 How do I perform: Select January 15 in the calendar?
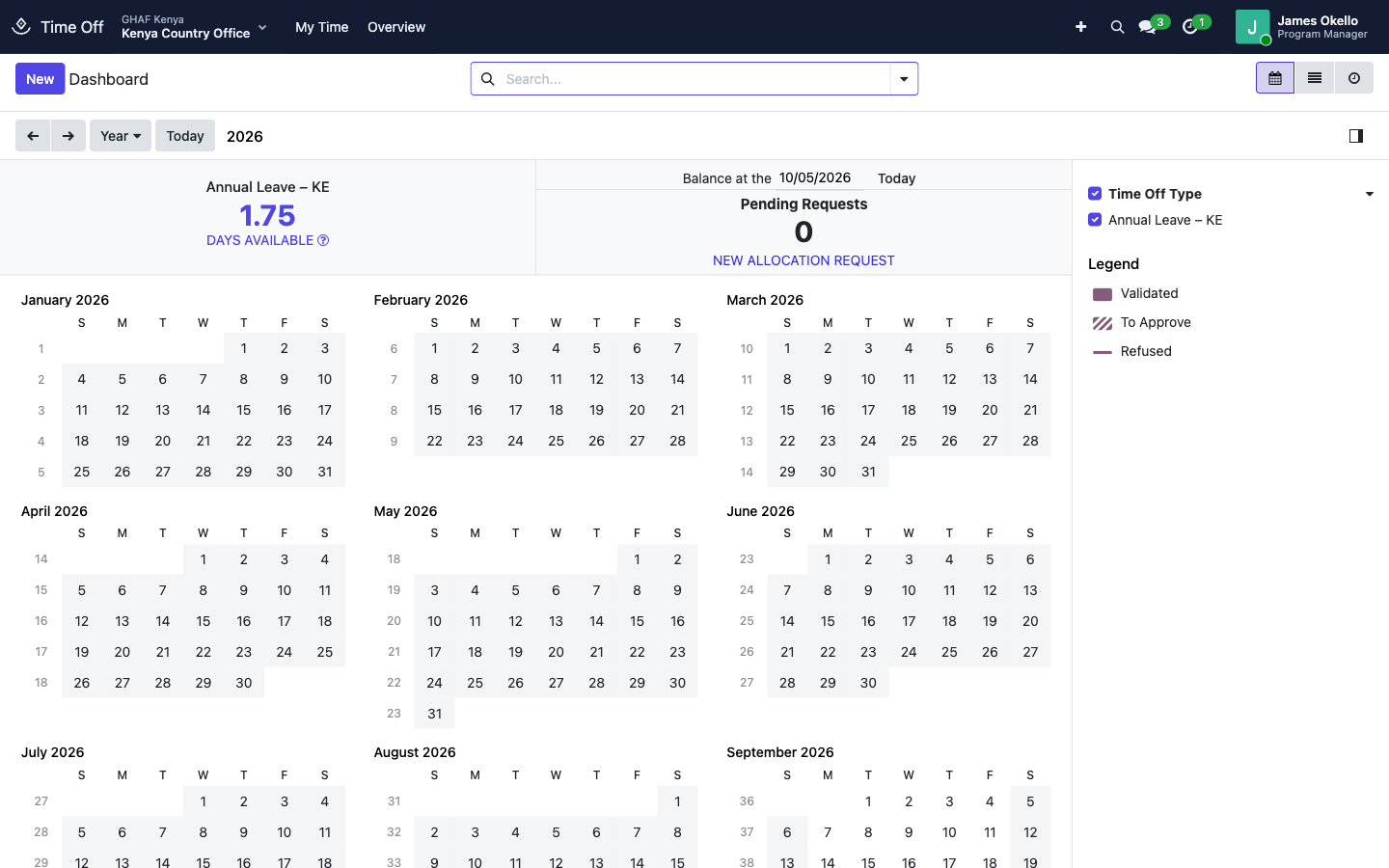click(x=244, y=410)
